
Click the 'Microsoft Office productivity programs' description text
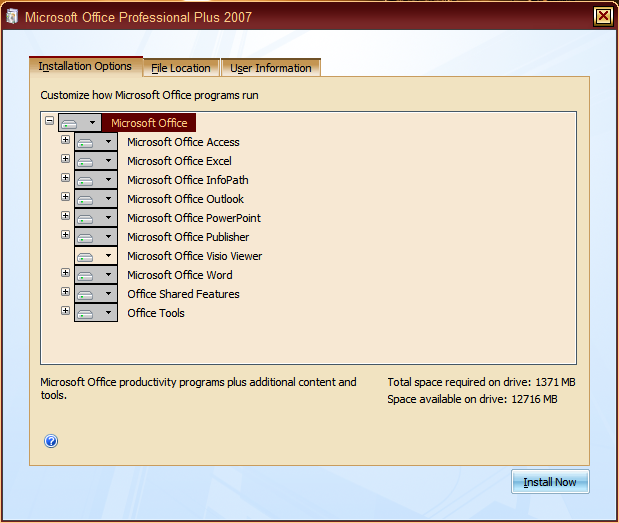tap(198, 388)
